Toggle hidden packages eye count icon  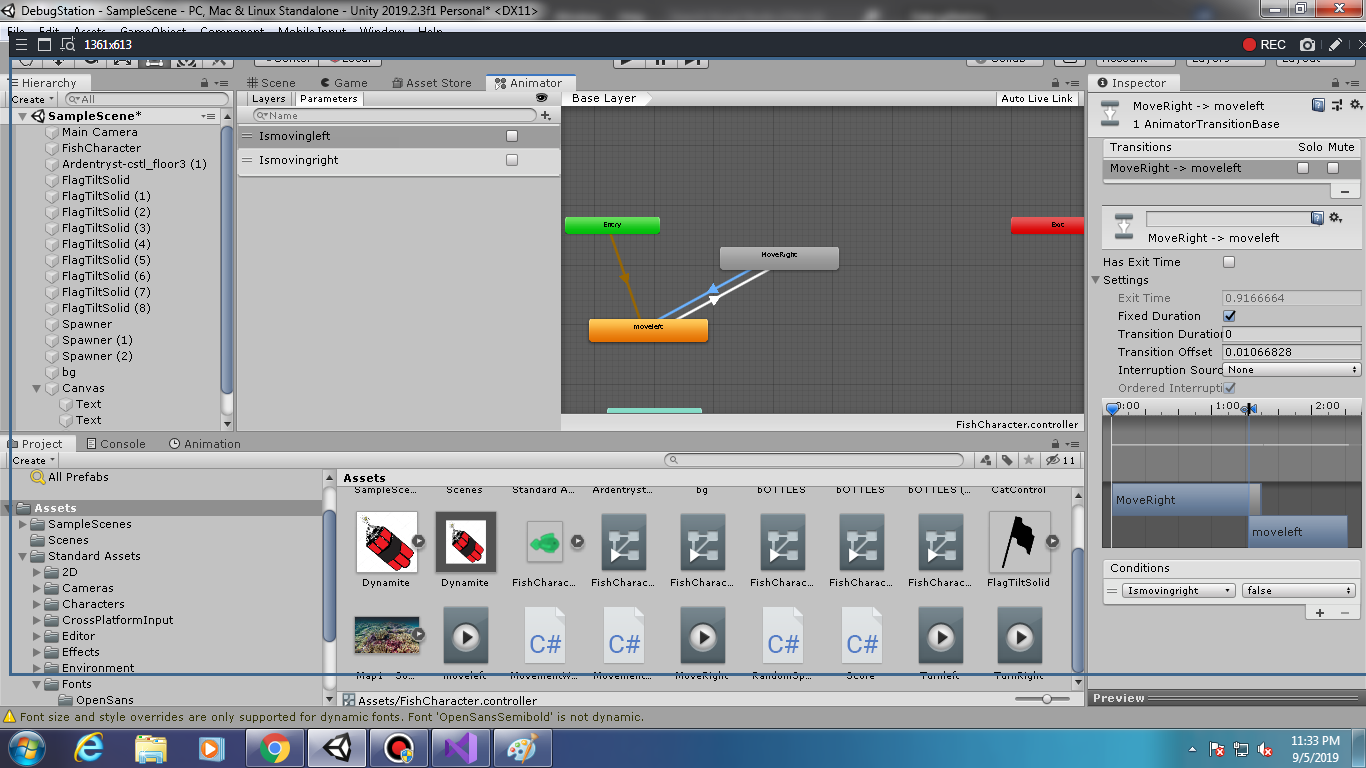pyautogui.click(x=1060, y=460)
